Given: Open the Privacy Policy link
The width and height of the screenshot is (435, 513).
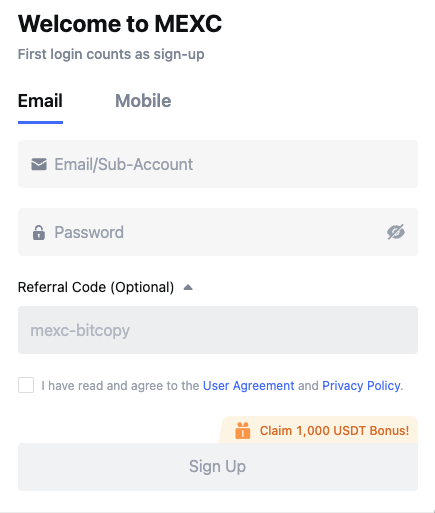Looking at the screenshot, I should 361,386.
